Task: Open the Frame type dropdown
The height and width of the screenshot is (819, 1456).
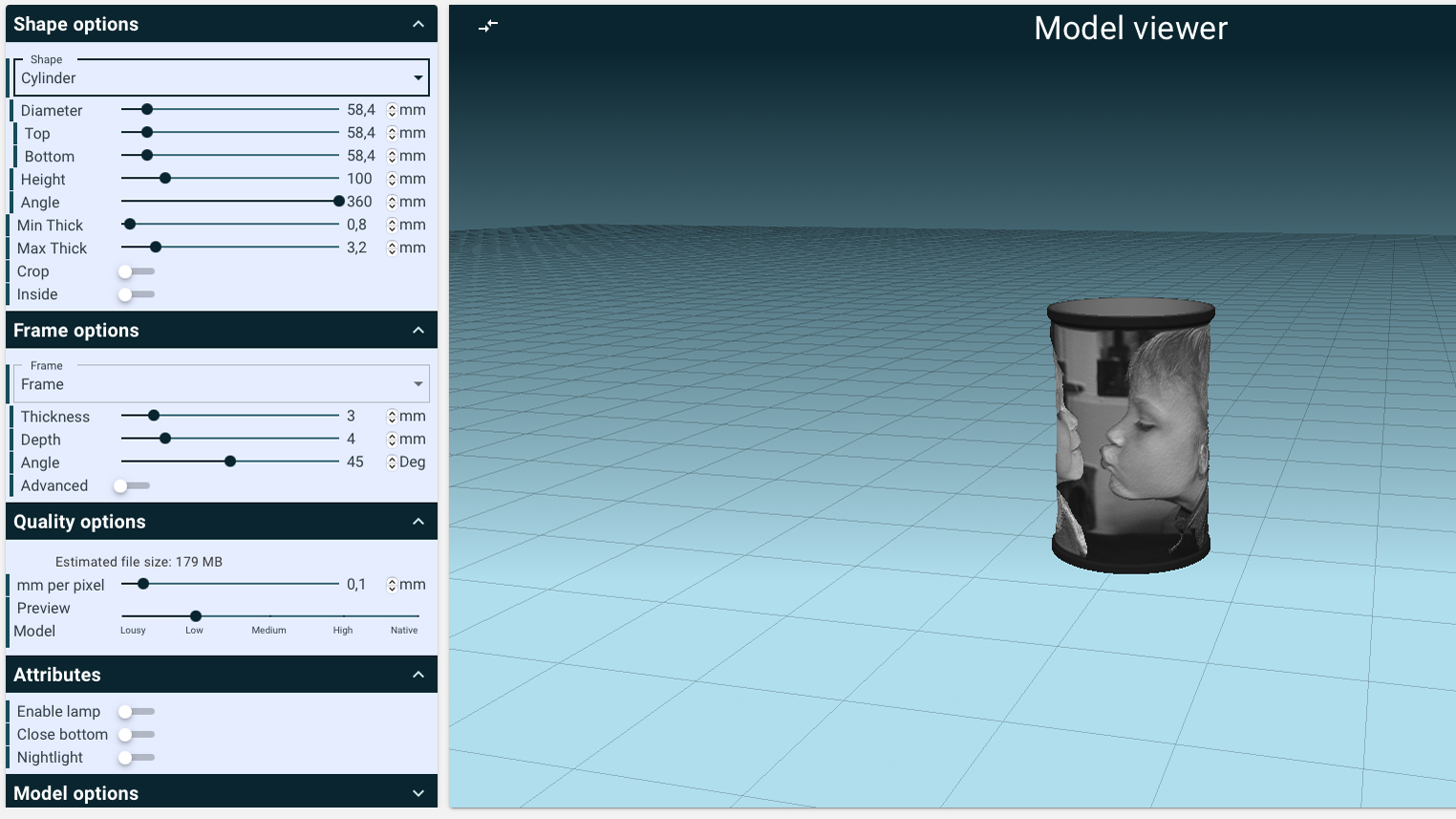Action: click(x=222, y=384)
